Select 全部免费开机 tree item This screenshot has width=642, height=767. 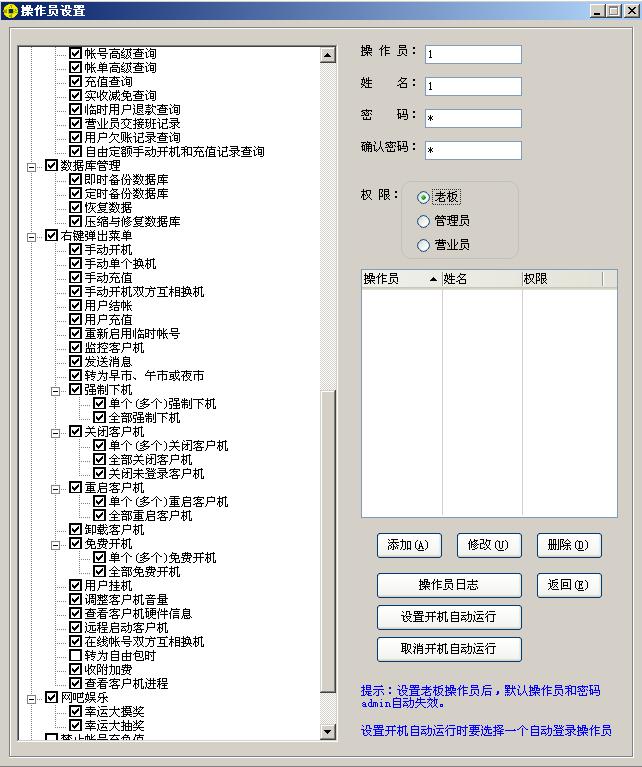[x=144, y=571]
